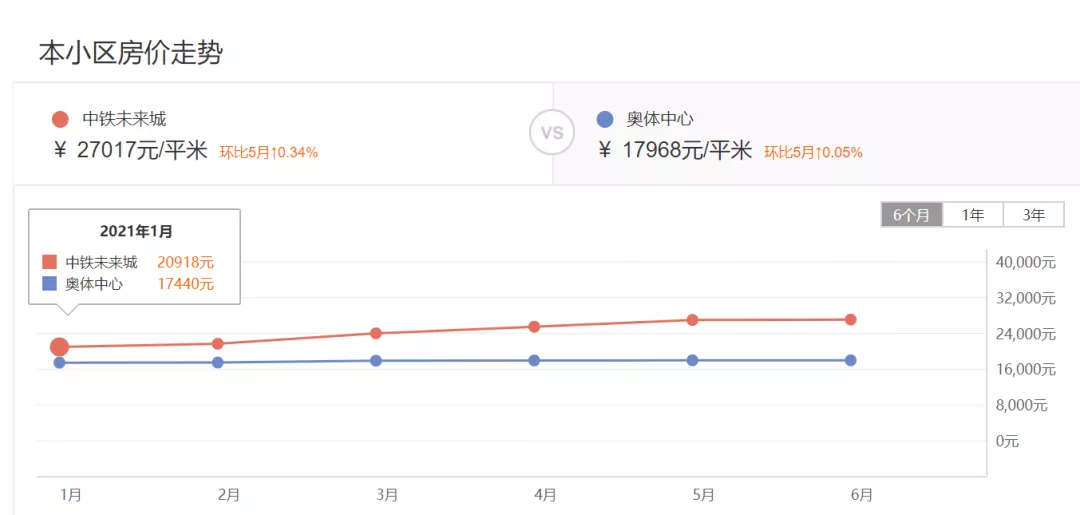This screenshot has width=1080, height=515.
Task: Click the red dot beside 中铁未来城 header
Action: pyautogui.click(x=60, y=120)
